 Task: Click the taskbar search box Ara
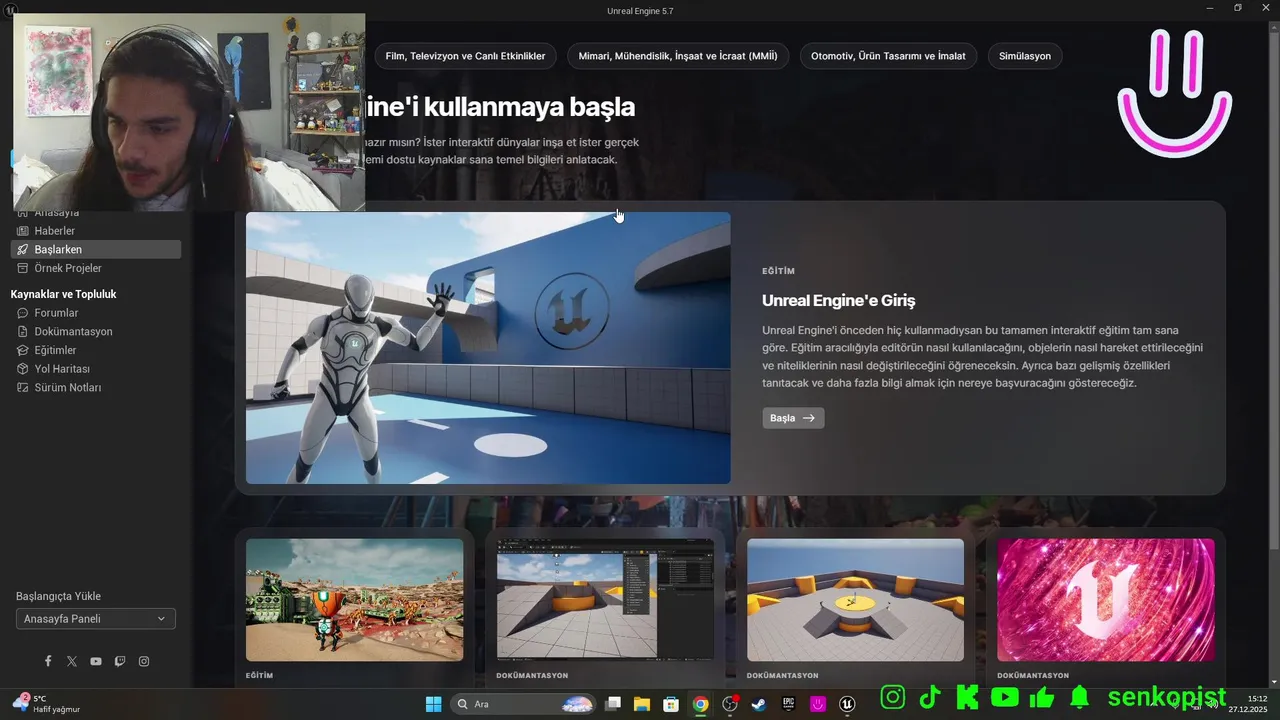[523, 704]
